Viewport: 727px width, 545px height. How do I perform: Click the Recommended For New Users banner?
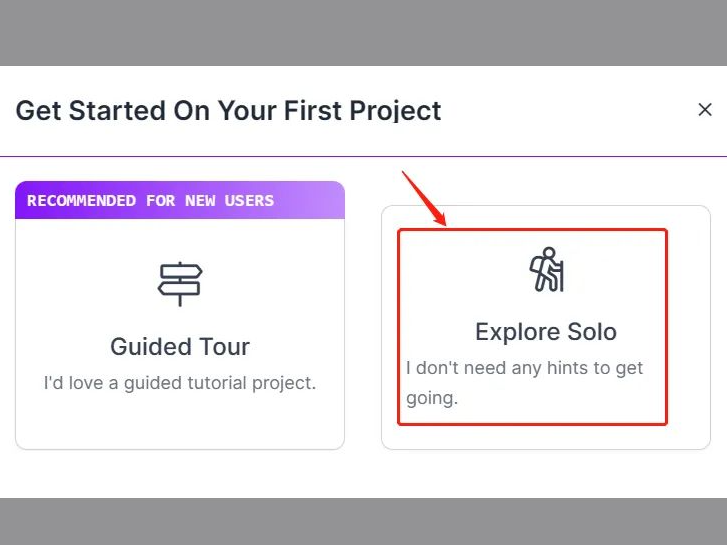(x=180, y=200)
